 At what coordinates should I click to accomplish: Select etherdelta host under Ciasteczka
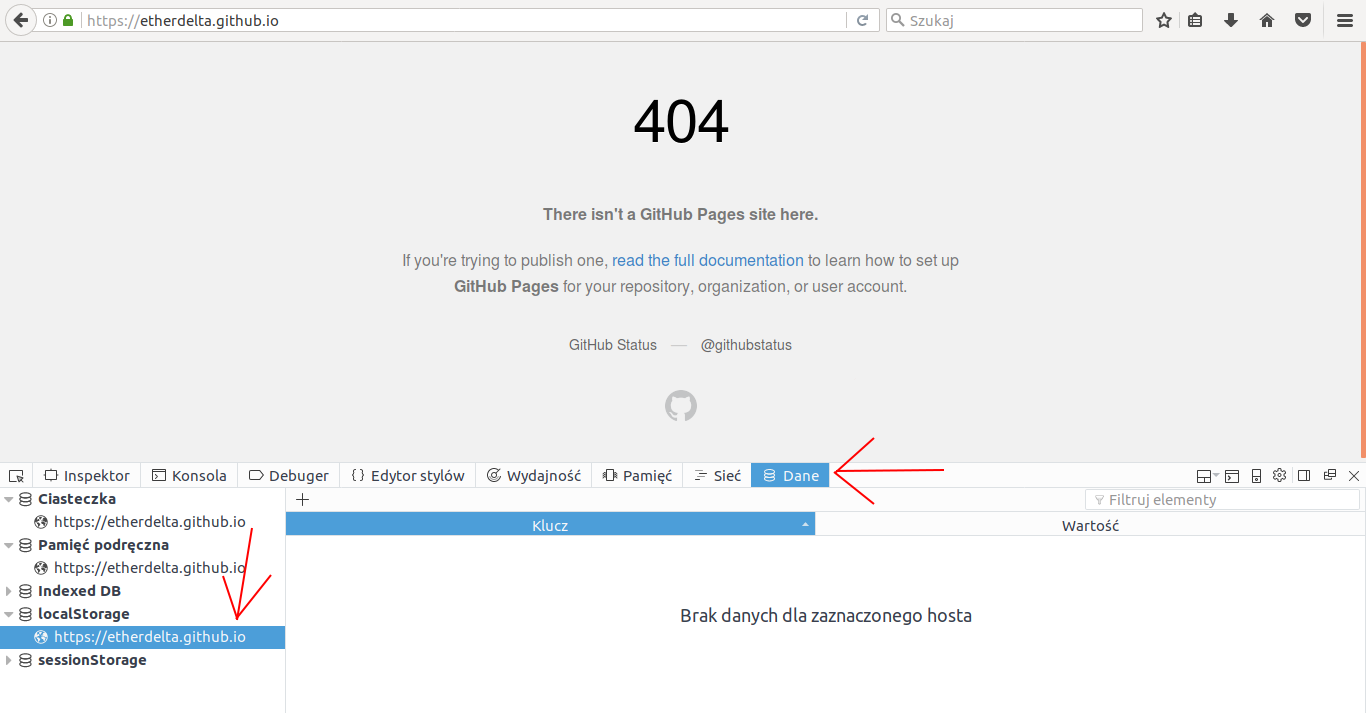(x=142, y=522)
